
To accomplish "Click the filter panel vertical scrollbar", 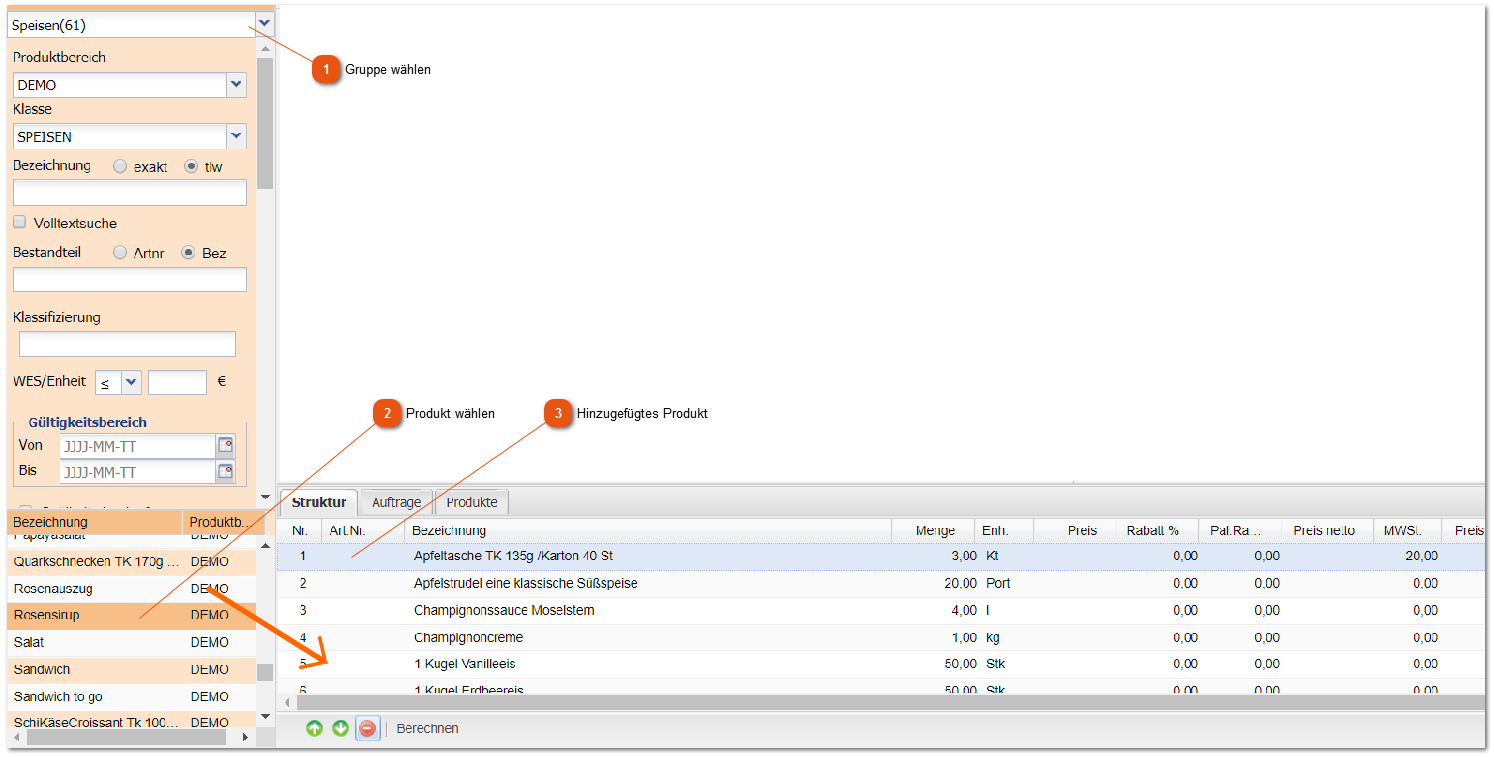I will pyautogui.click(x=265, y=123).
